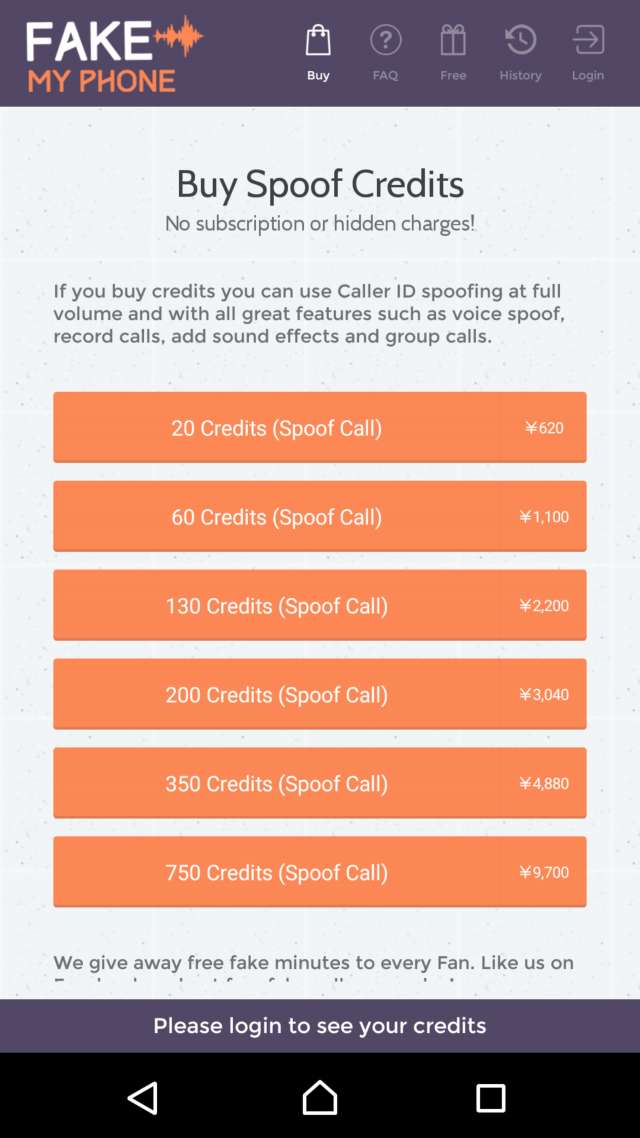Select the Free gift box icon
This screenshot has width=640, height=1138.
(453, 41)
